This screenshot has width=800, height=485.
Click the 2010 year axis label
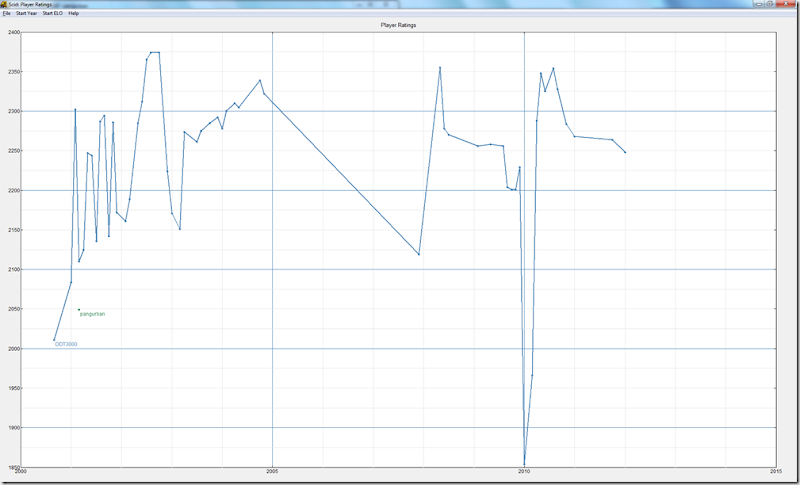click(524, 472)
